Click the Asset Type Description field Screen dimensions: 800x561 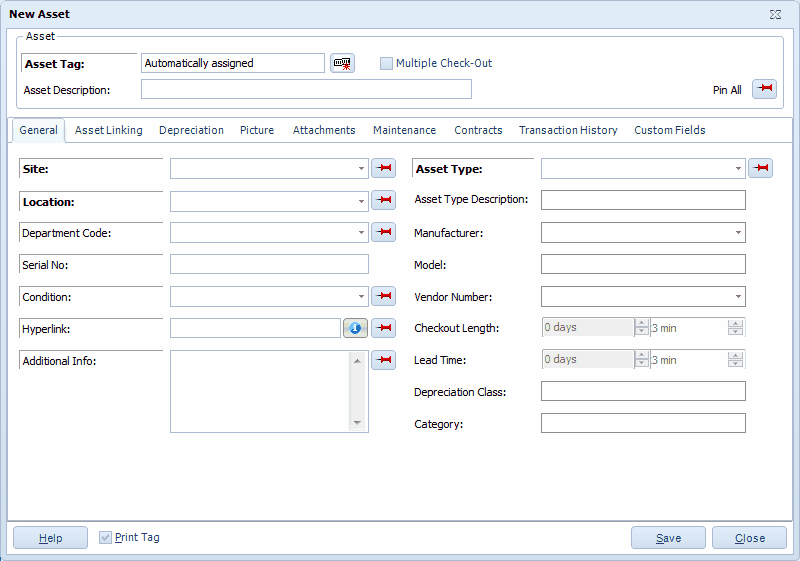click(643, 200)
